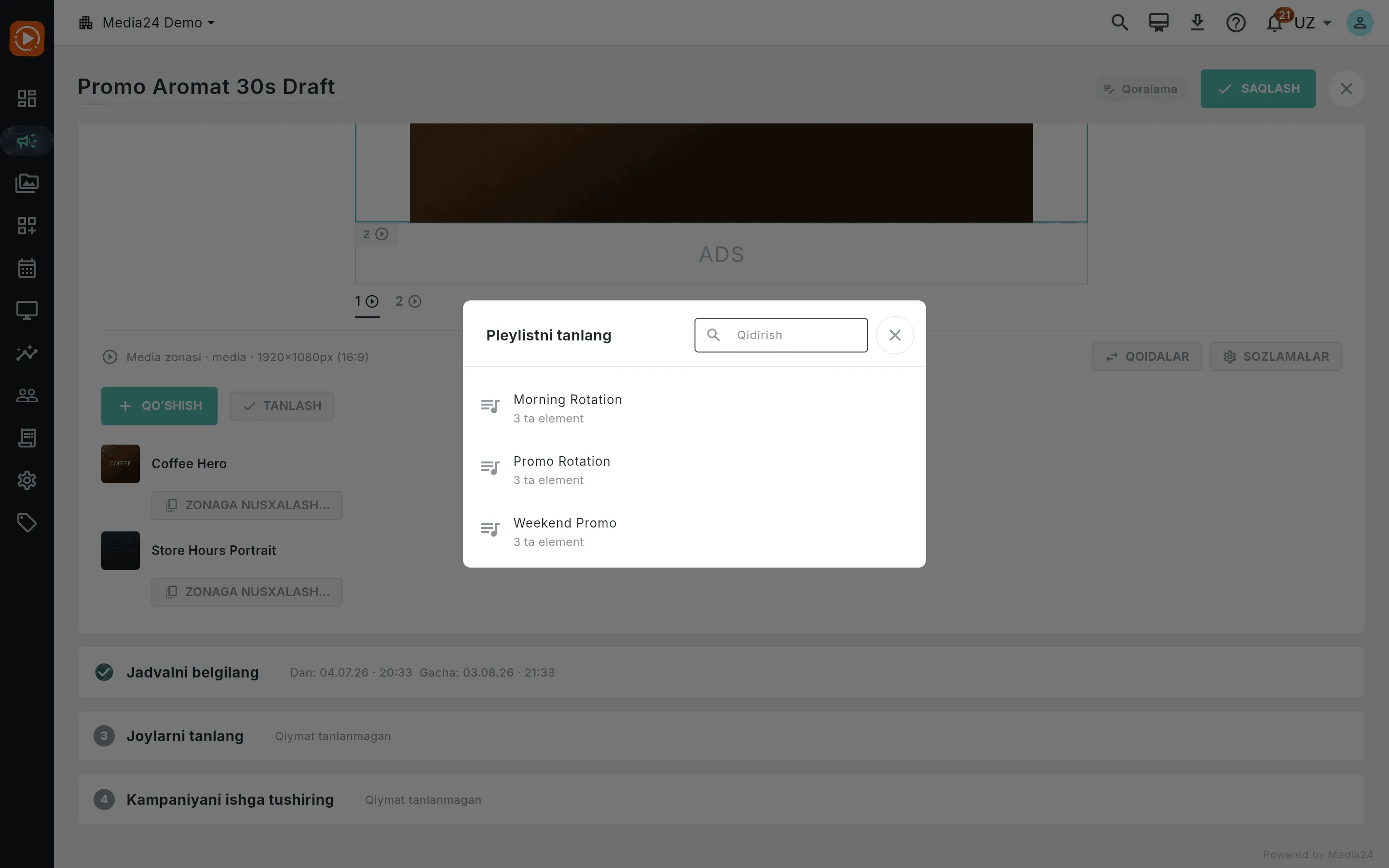Viewport: 1389px width, 868px height.
Task: Open the calendar schedule sidebar icon
Action: pos(27,268)
